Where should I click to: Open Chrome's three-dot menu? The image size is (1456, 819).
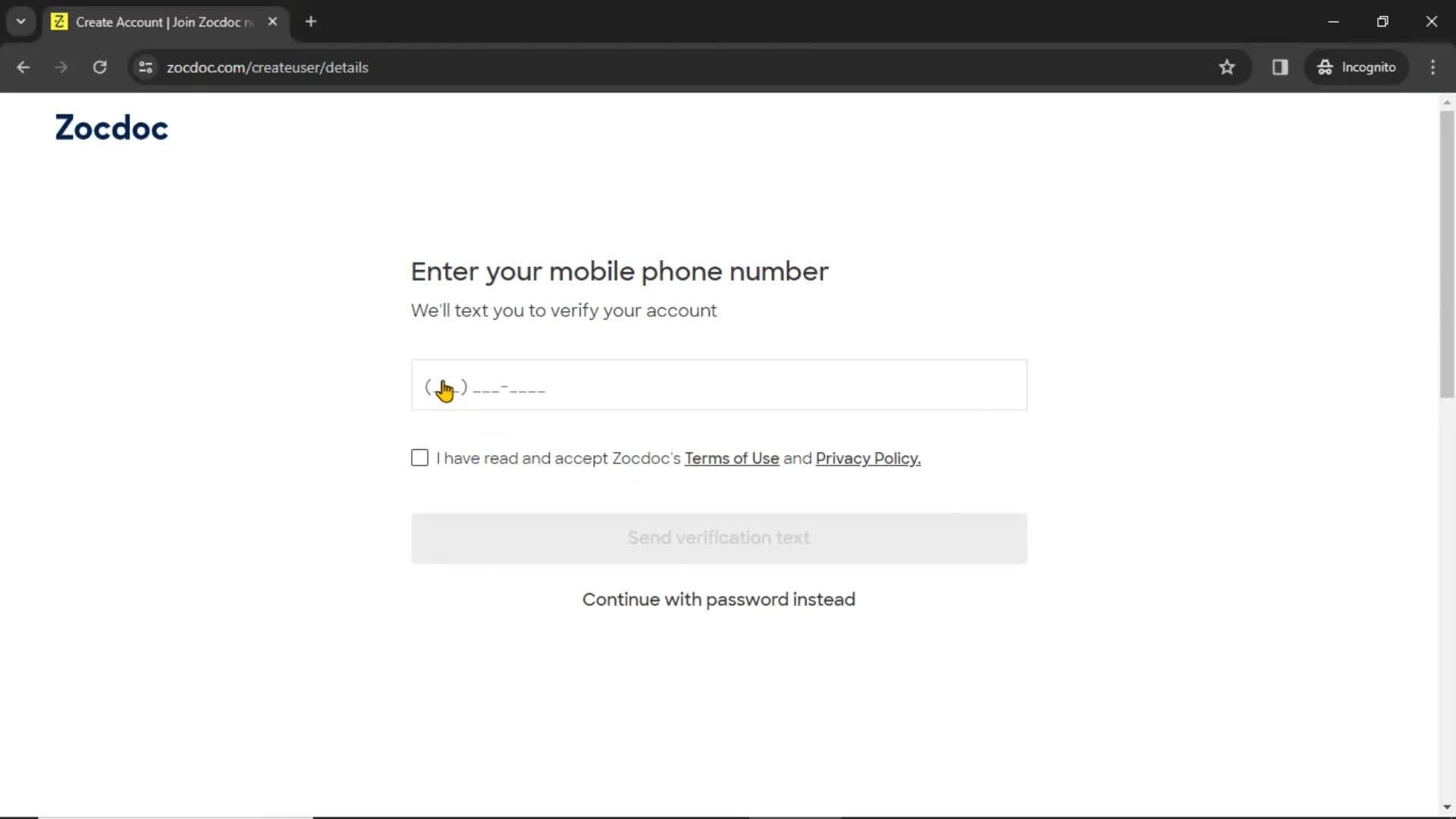click(1432, 67)
